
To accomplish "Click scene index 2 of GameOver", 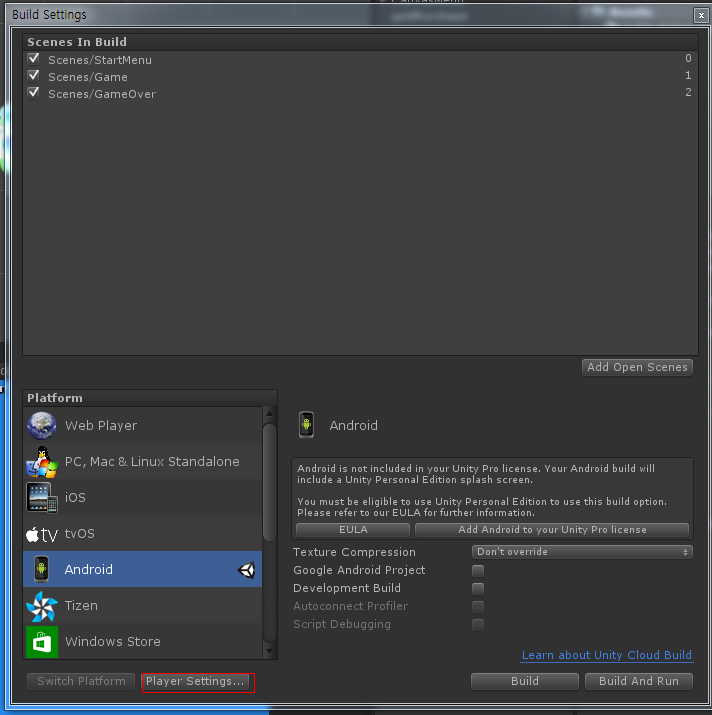I will [688, 92].
